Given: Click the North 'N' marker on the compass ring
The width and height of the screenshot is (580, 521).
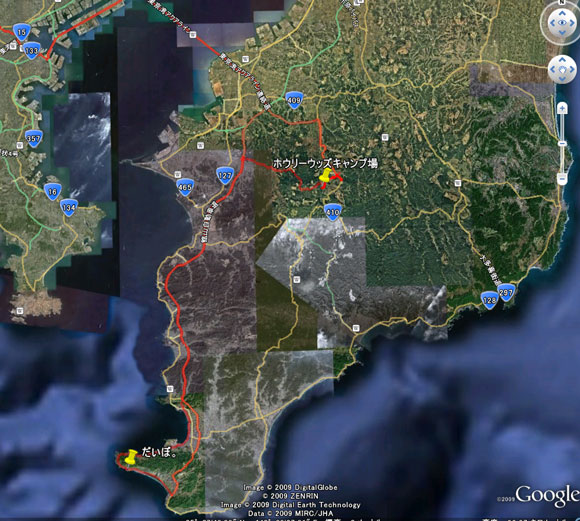Looking at the screenshot, I should tap(562, 1).
